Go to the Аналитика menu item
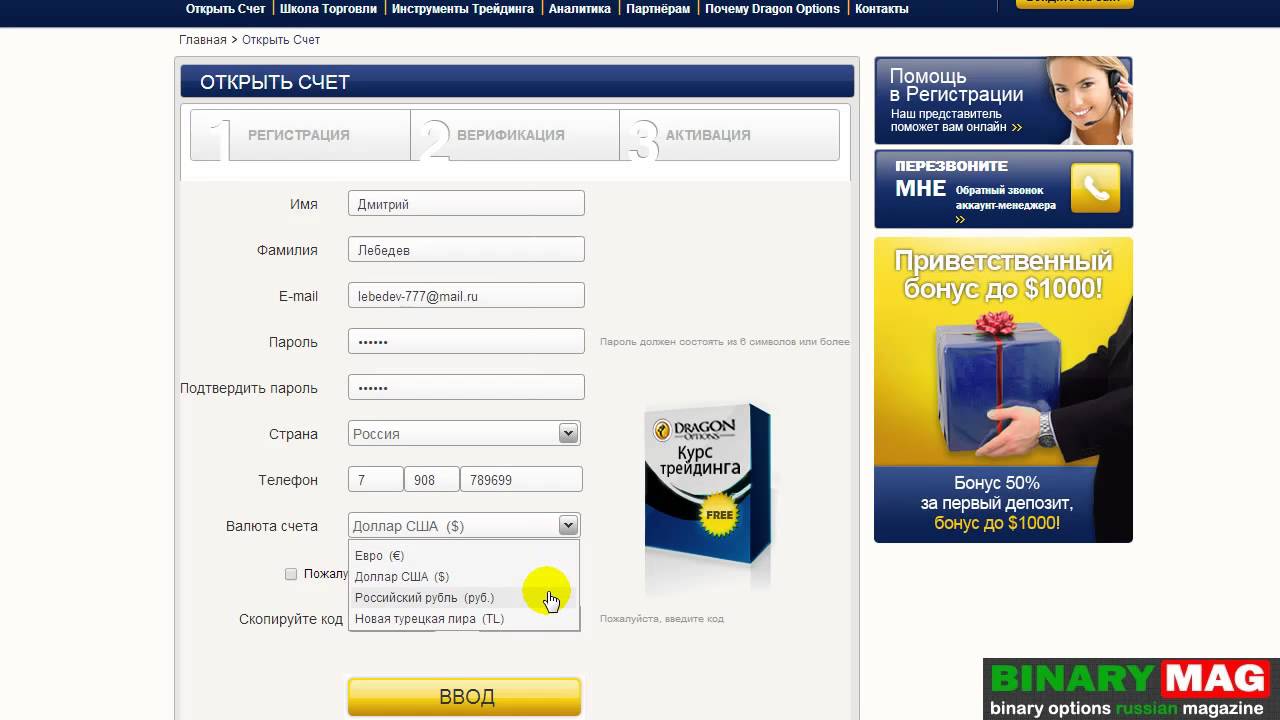Image resolution: width=1280 pixels, height=720 pixels. click(x=580, y=9)
